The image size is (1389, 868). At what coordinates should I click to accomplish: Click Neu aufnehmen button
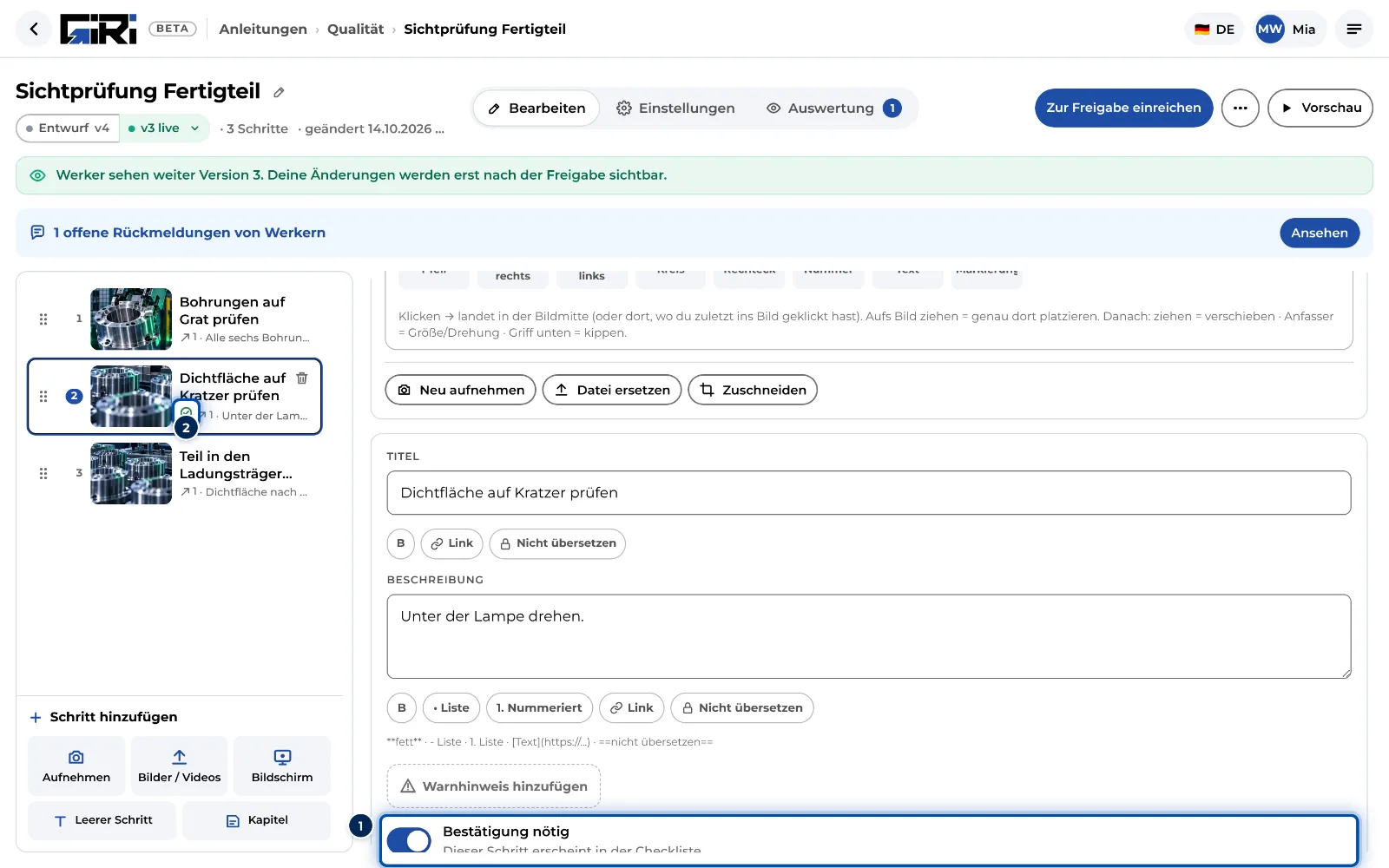(x=461, y=390)
